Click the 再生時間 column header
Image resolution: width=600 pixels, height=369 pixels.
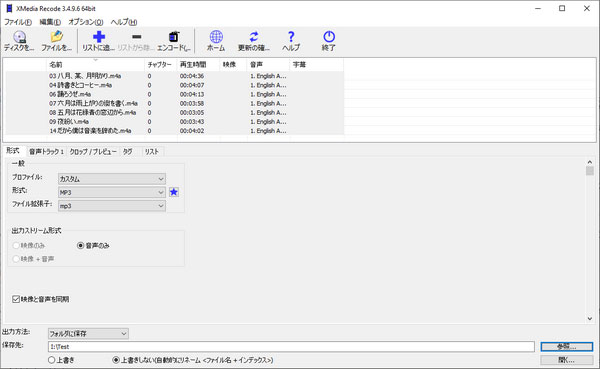pos(198,65)
